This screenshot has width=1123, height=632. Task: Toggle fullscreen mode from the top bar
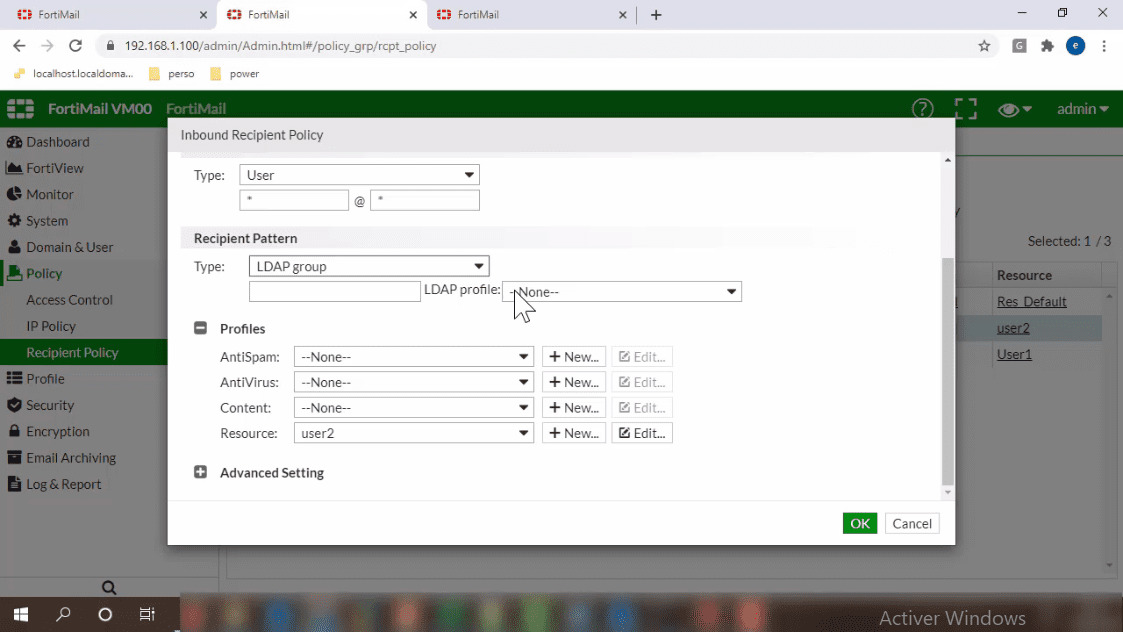(965, 109)
